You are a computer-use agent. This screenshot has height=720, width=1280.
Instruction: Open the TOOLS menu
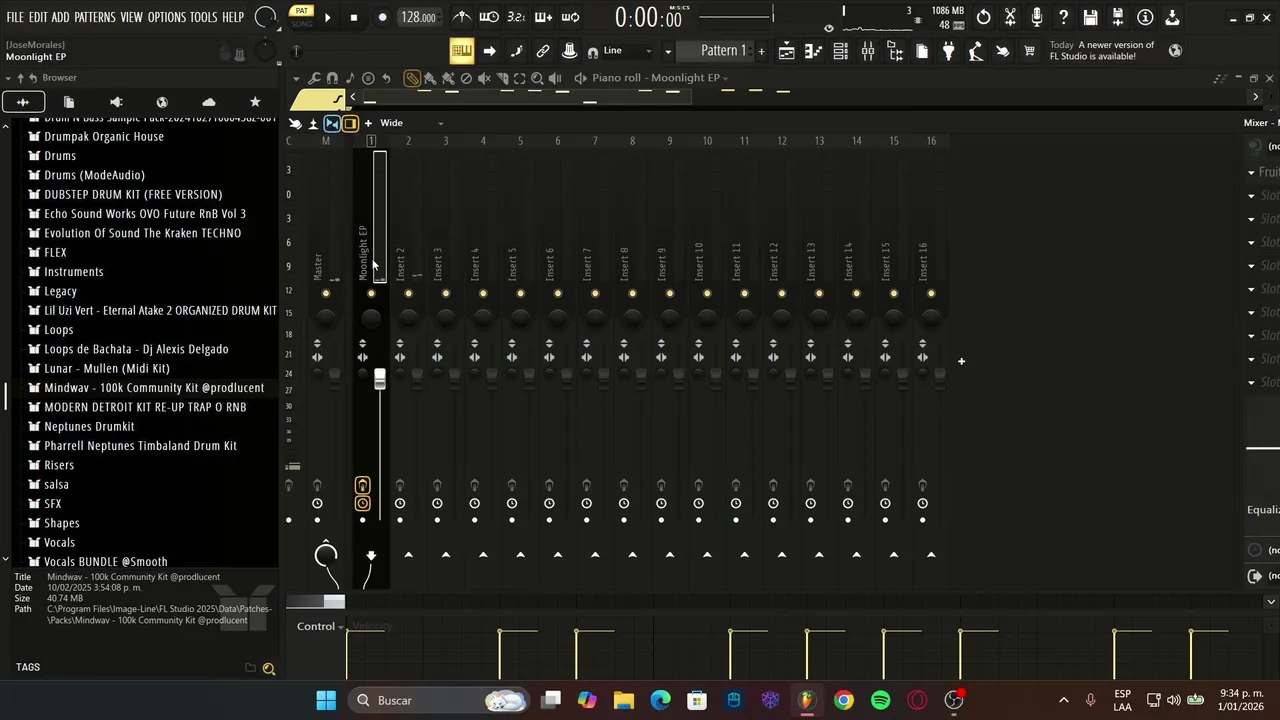coord(204,17)
